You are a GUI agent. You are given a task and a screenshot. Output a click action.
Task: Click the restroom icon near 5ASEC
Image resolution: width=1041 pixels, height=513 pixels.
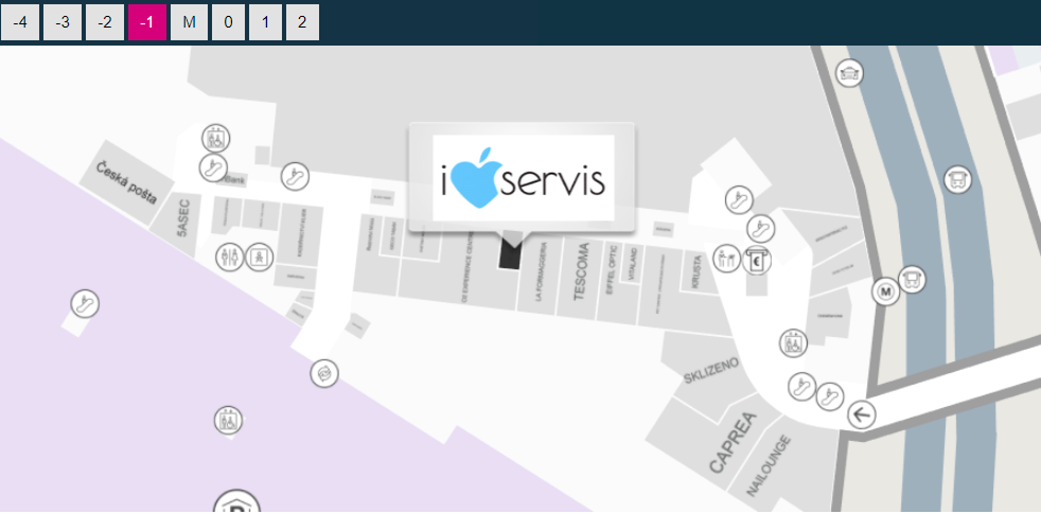click(x=230, y=257)
